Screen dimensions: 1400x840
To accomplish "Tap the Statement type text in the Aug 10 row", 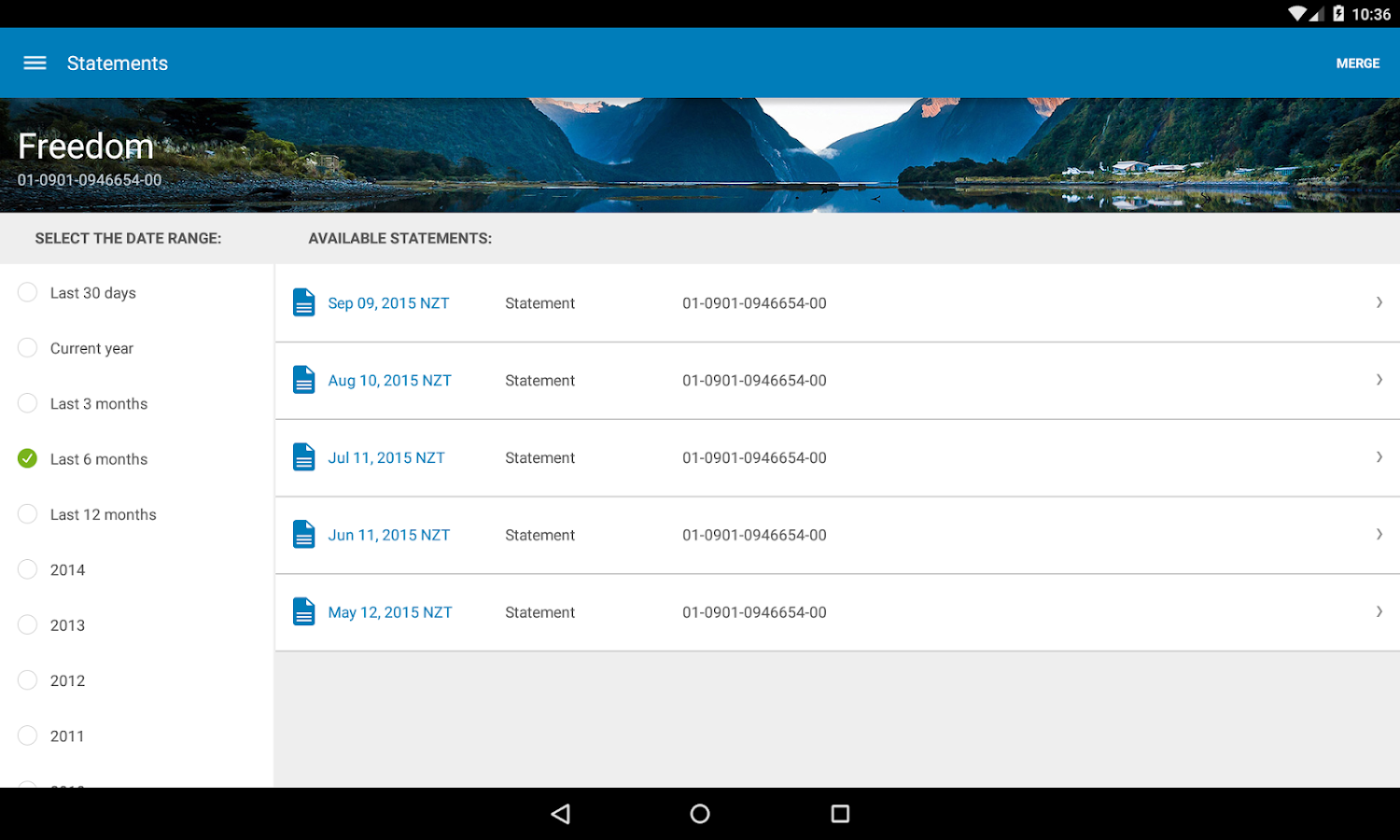I will tap(539, 381).
